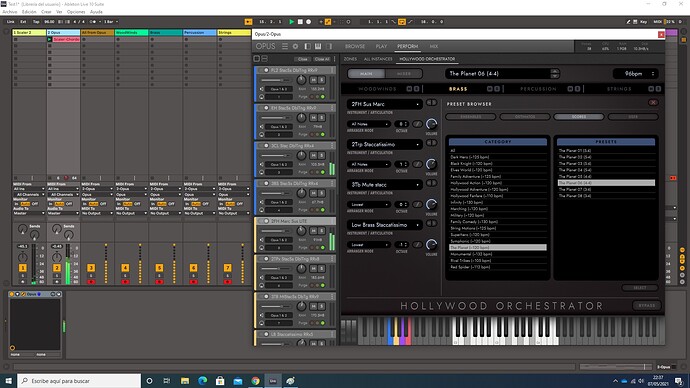Open the Zones sub-tab
The width and height of the screenshot is (690, 388).
(x=350, y=59)
